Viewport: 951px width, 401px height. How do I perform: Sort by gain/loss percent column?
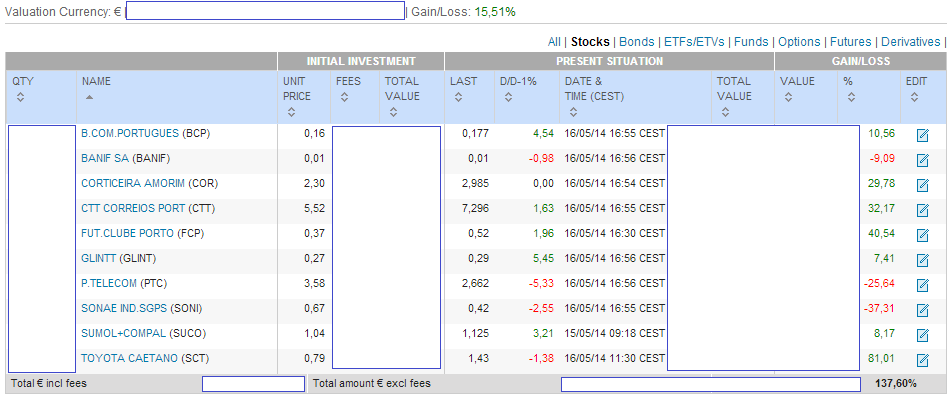point(850,97)
